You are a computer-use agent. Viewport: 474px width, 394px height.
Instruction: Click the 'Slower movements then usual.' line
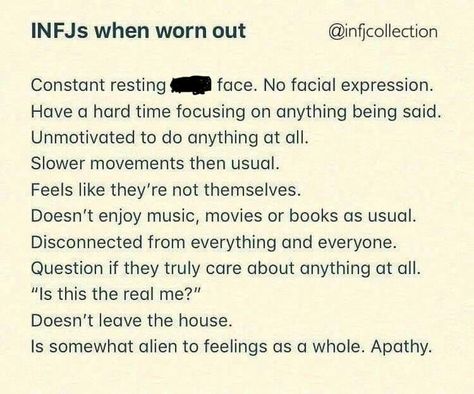pos(155,163)
